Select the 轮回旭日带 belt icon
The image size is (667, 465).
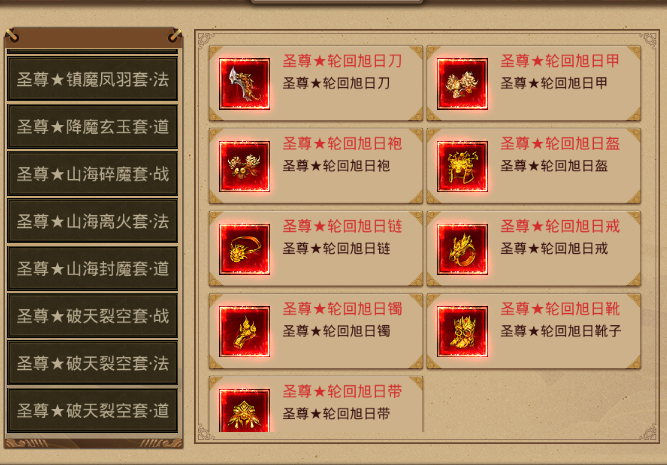click(244, 410)
